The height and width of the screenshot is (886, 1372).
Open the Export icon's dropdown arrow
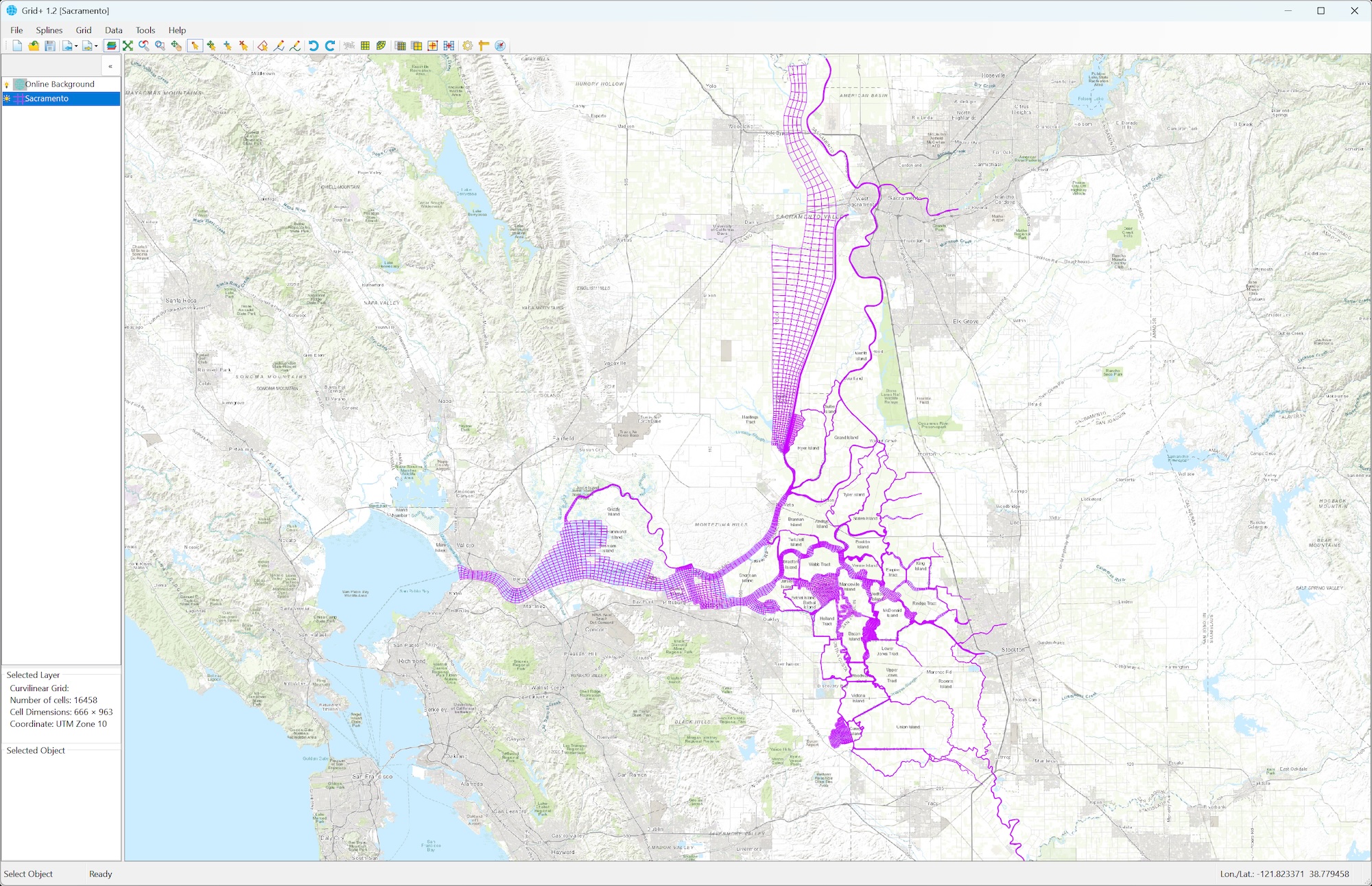pyautogui.click(x=96, y=46)
